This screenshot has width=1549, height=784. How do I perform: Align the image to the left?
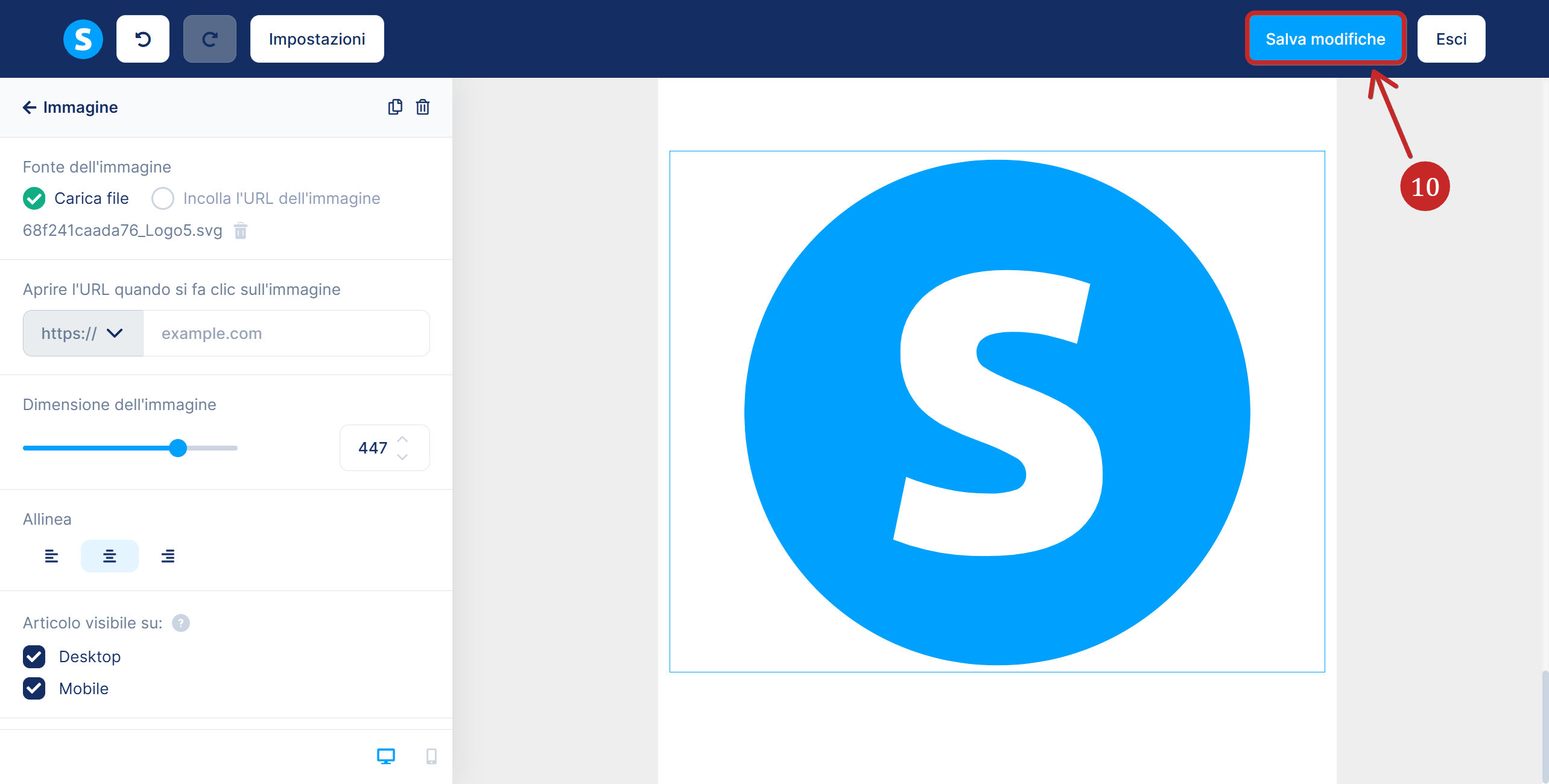(52, 556)
